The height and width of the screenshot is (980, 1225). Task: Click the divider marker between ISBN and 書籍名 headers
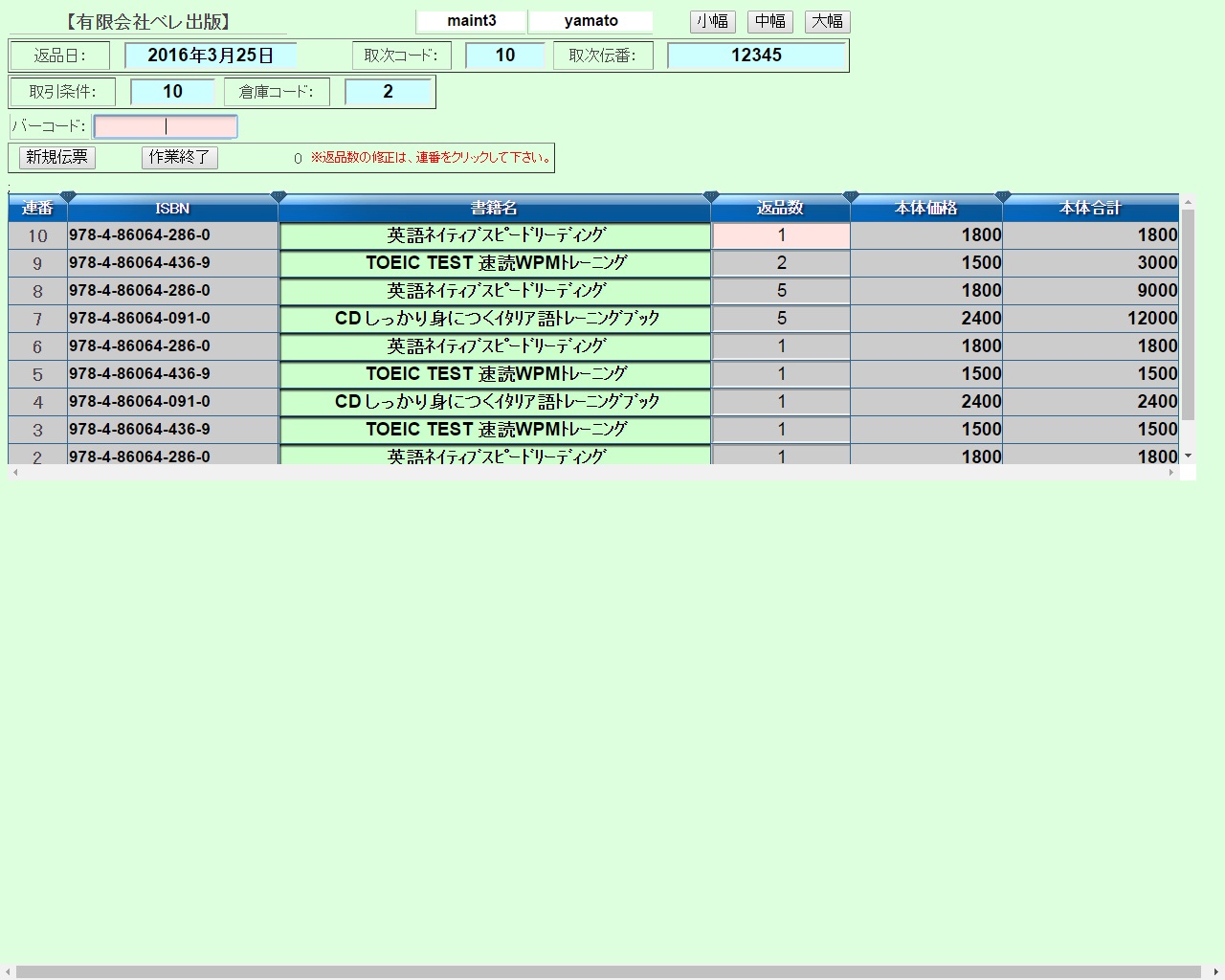point(278,197)
